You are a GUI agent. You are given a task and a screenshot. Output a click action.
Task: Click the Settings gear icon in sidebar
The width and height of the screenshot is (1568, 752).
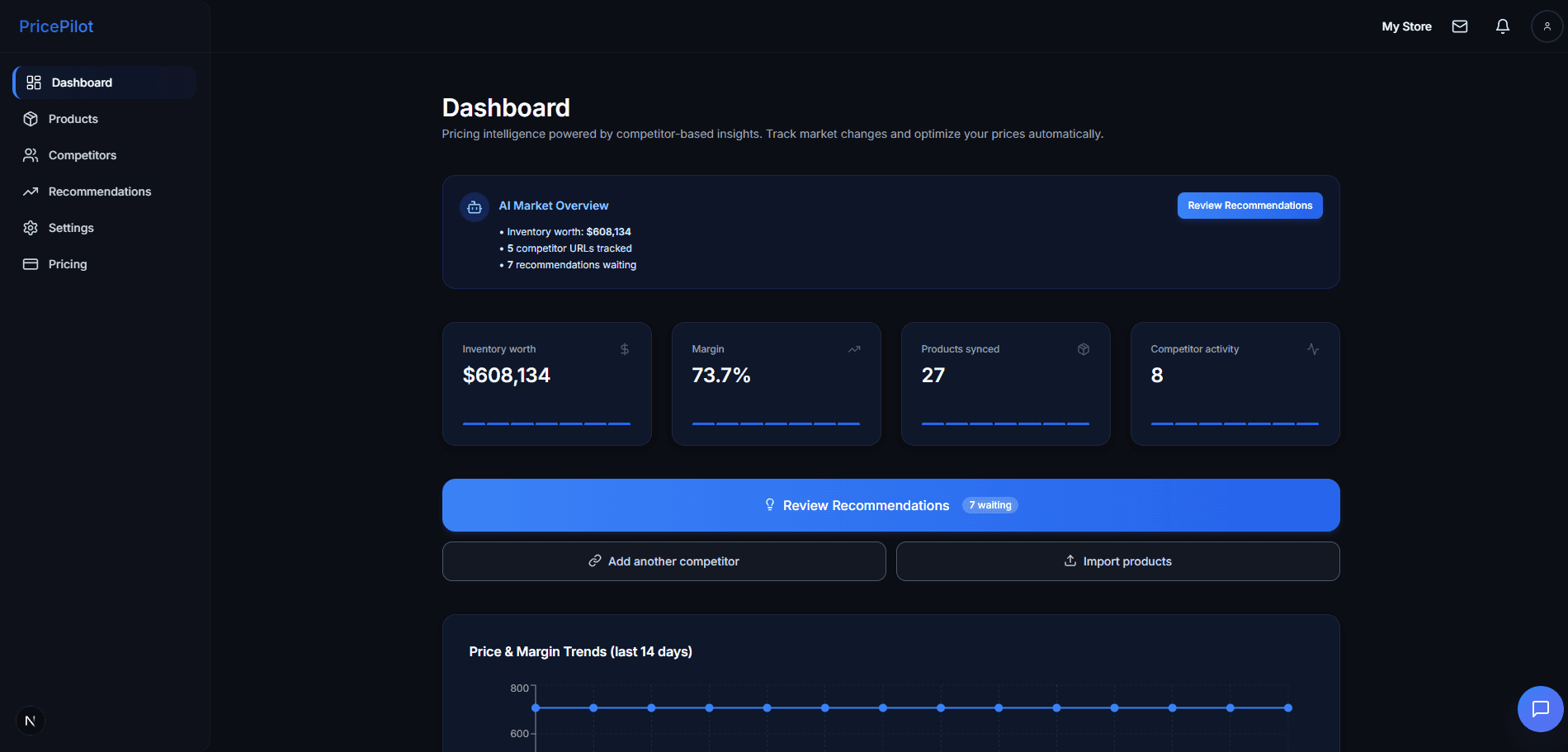click(30, 228)
